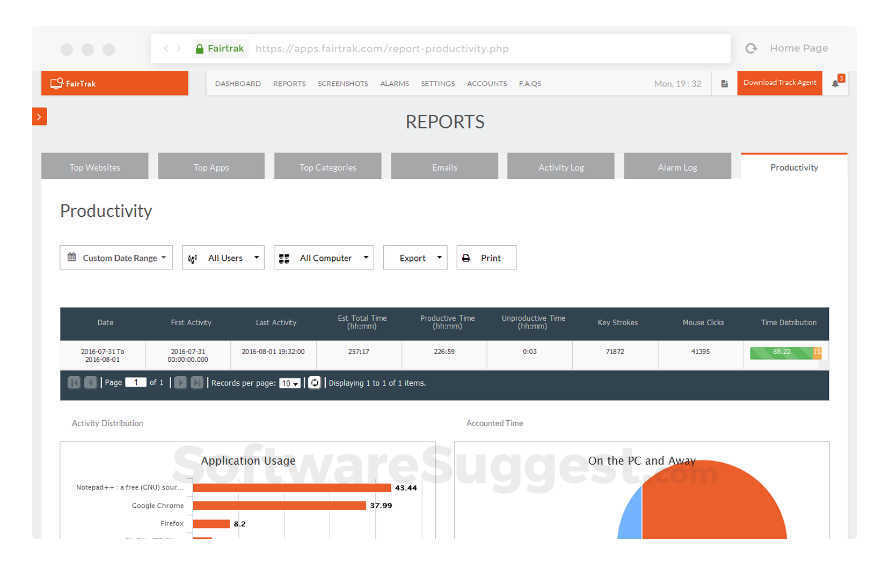Click the Print button
Screen dimensions: 890x563
tap(486, 258)
